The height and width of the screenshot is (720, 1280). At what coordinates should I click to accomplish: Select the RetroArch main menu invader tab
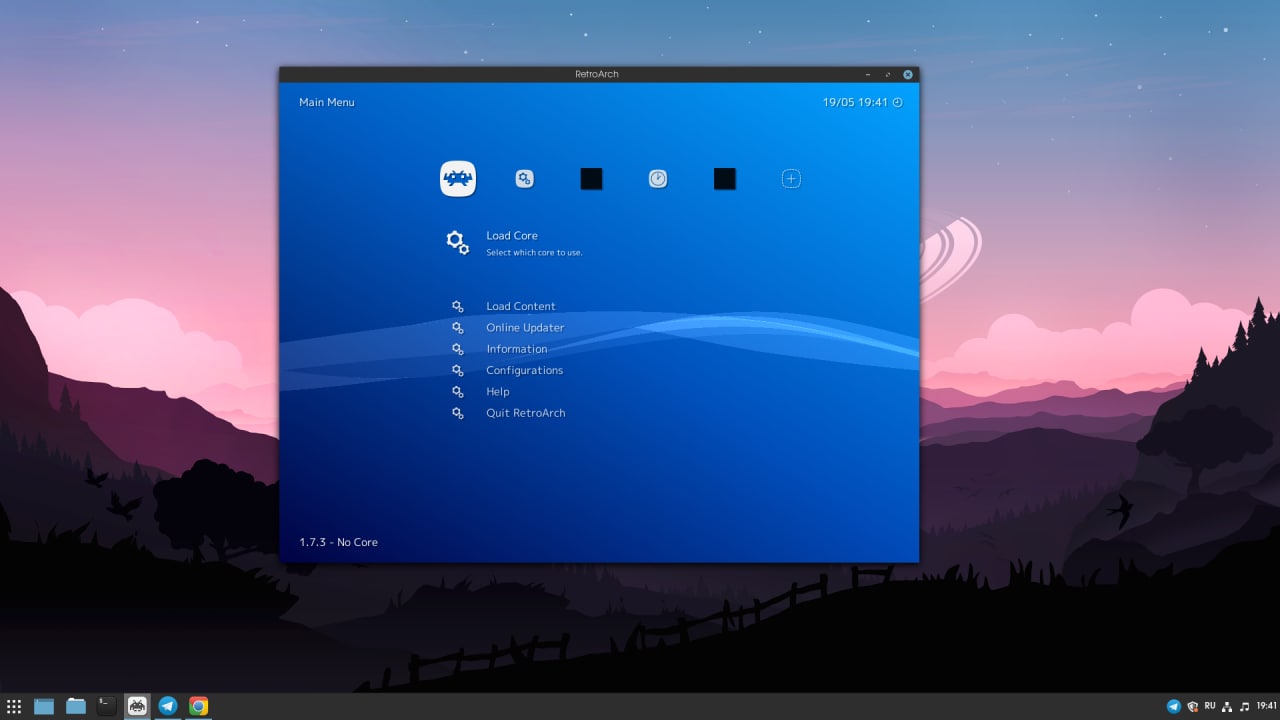point(458,179)
